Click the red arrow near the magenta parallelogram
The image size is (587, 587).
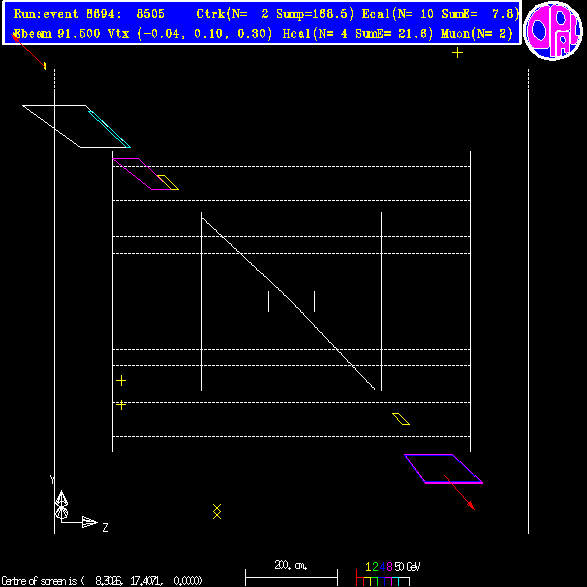pyautogui.click(x=459, y=492)
